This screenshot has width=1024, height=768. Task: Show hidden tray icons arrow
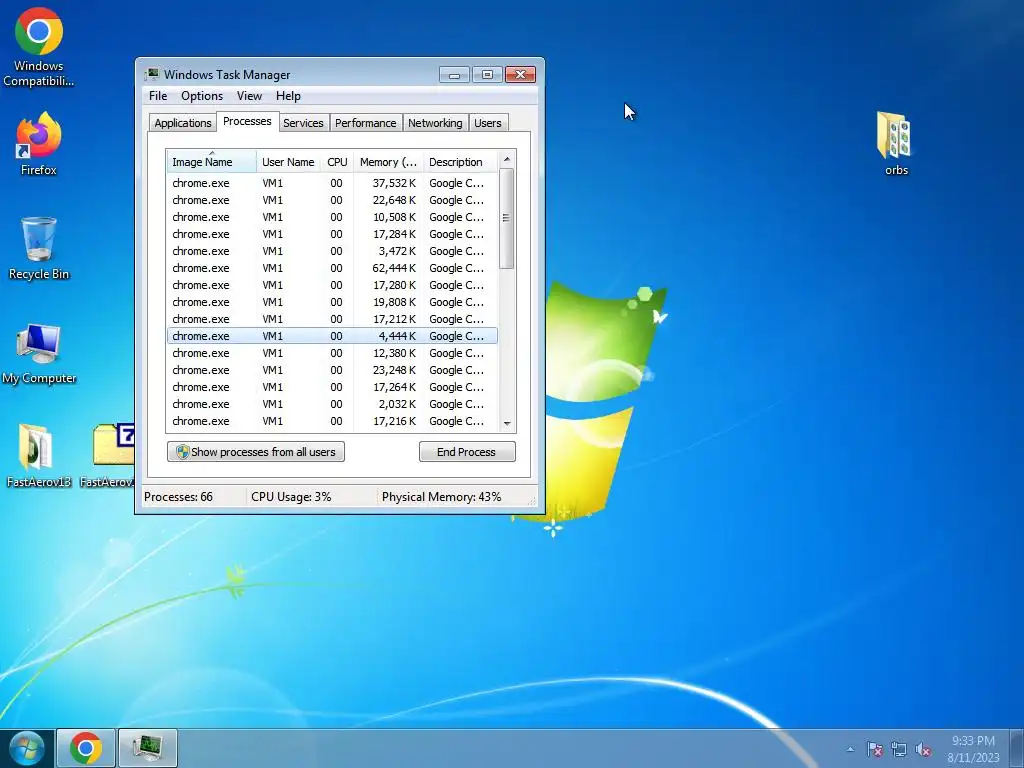850,749
